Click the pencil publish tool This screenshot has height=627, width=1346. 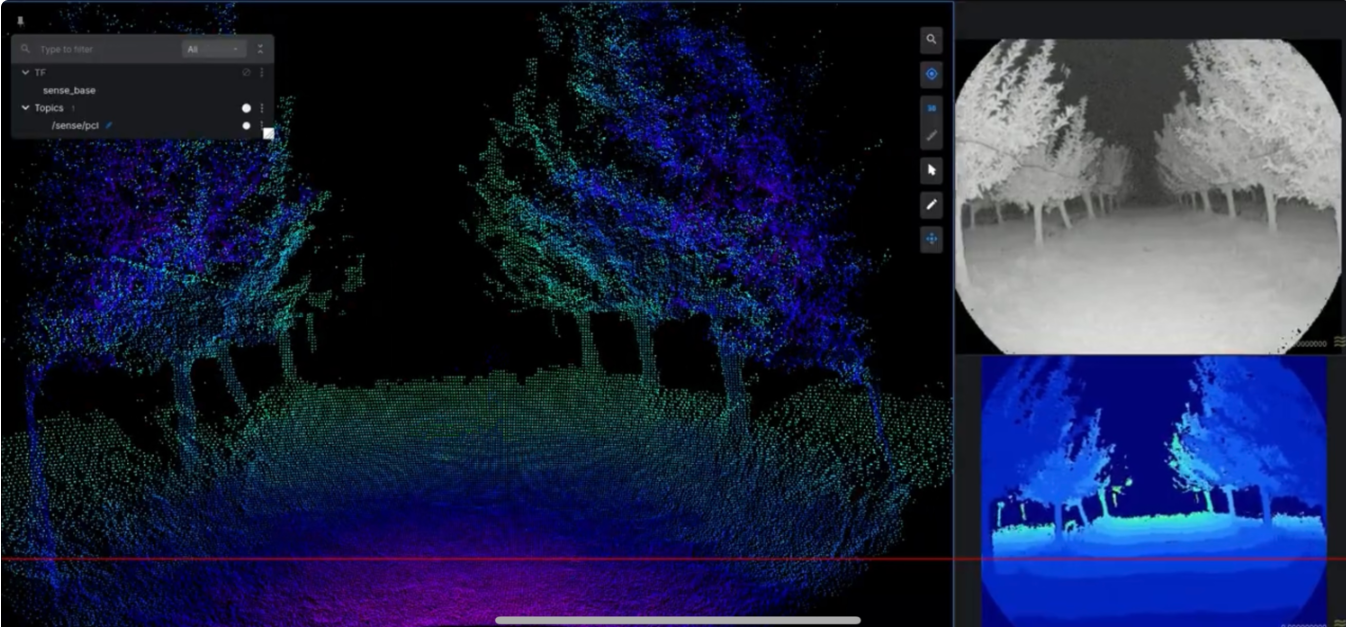click(x=931, y=205)
